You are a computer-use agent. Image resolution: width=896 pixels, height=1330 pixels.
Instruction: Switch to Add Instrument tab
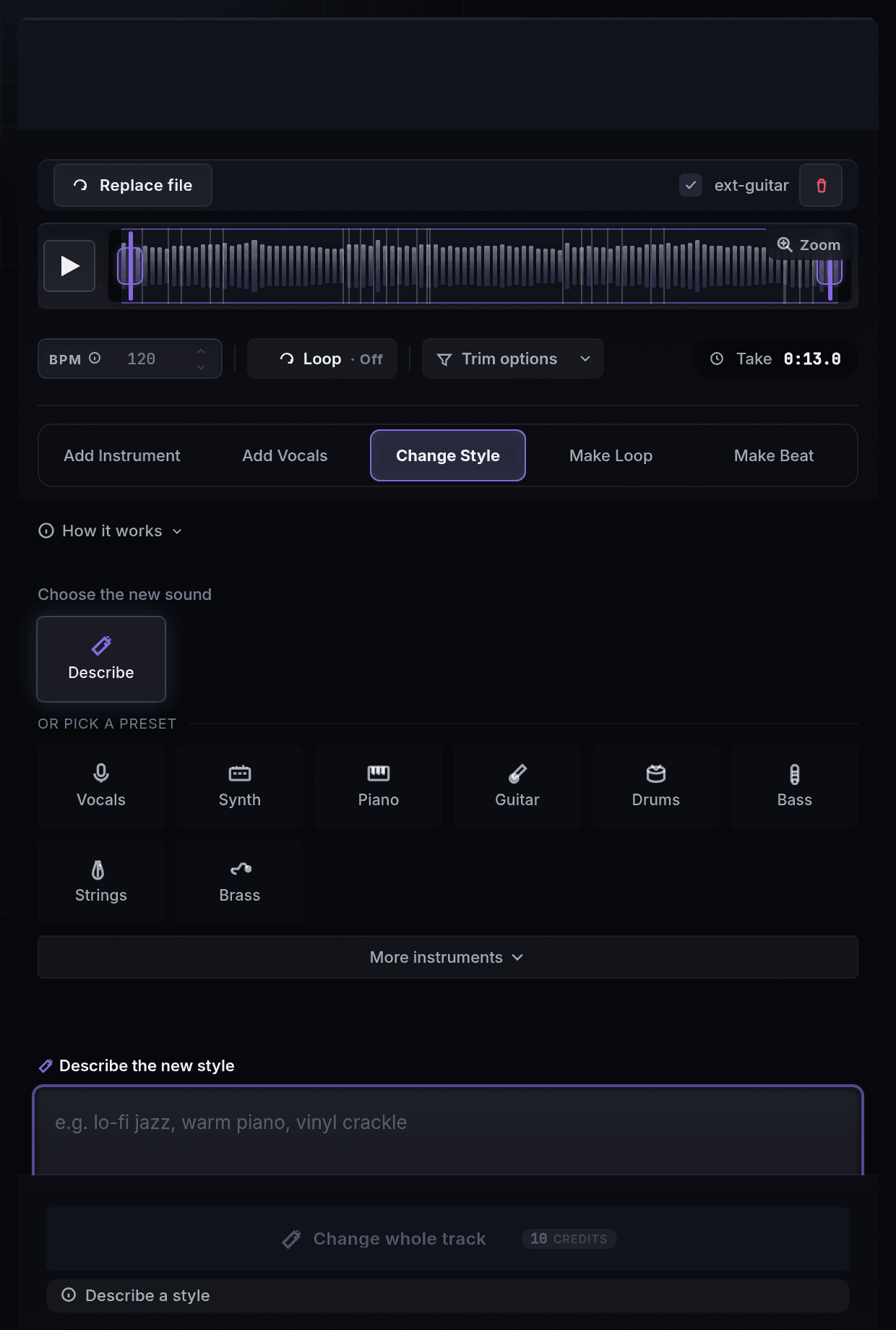[x=122, y=455]
